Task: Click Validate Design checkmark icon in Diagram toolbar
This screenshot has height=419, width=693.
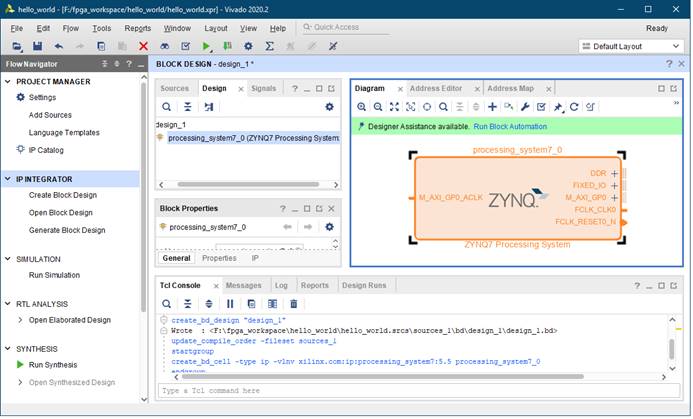Action: coord(541,107)
